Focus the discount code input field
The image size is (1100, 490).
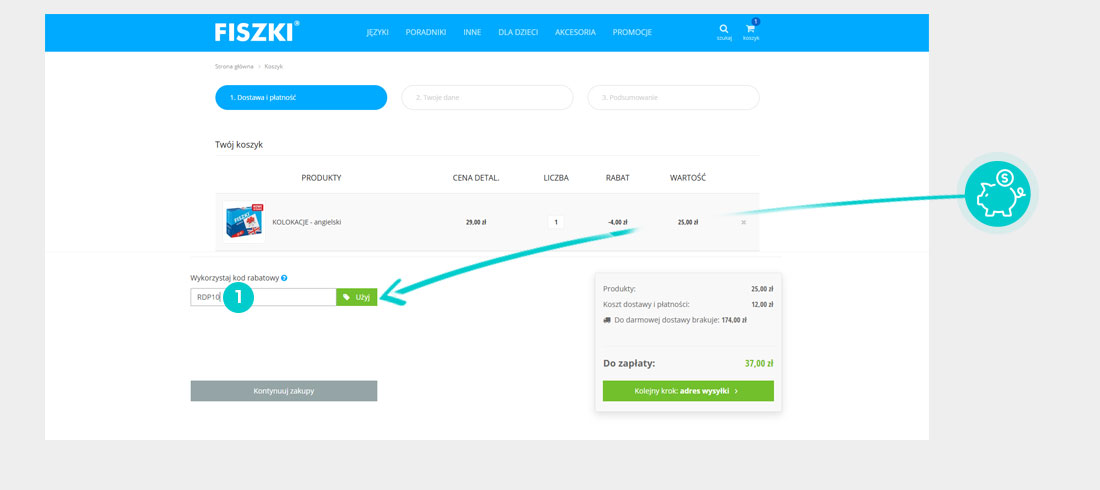290,297
